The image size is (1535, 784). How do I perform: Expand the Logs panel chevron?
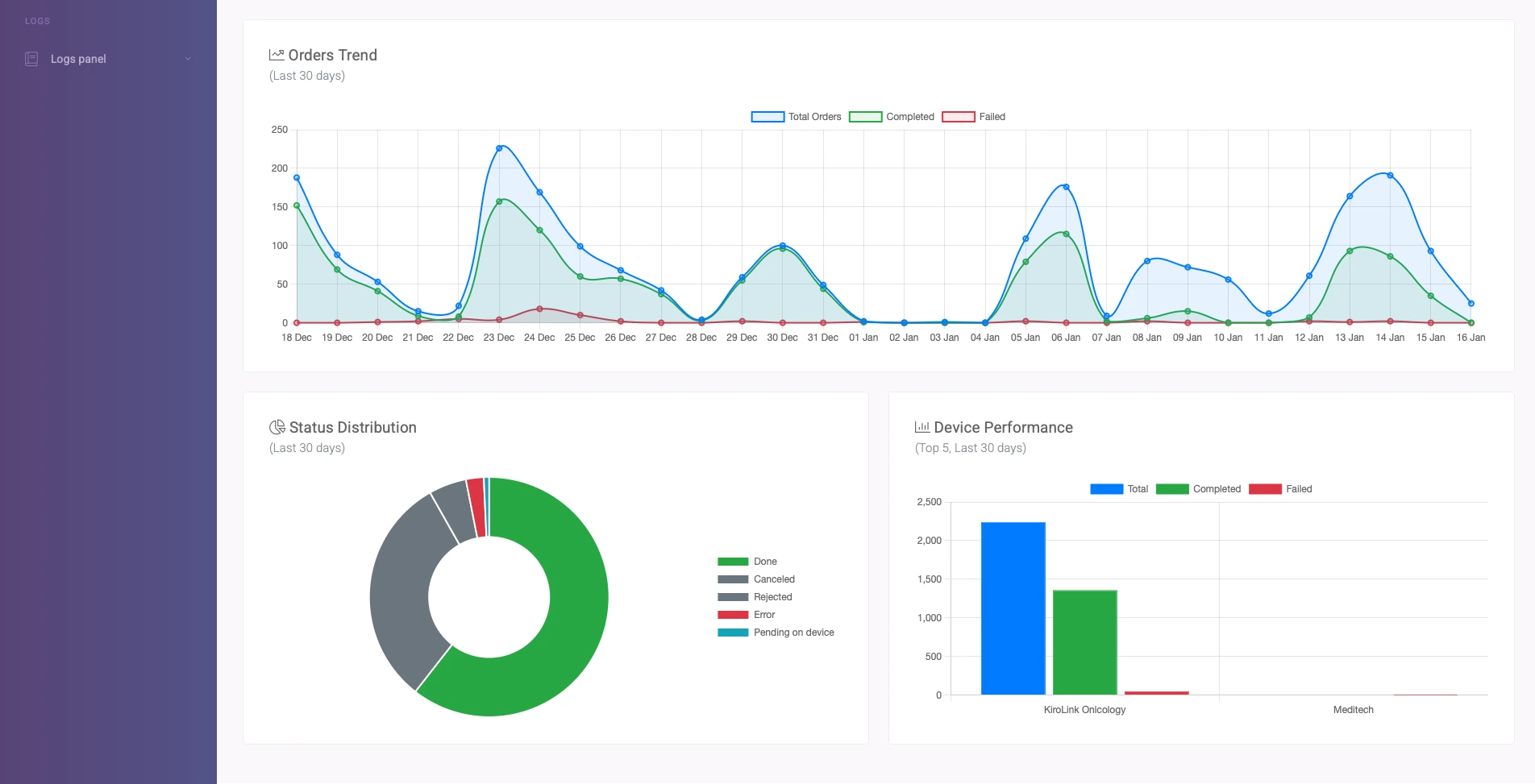pyautogui.click(x=188, y=58)
